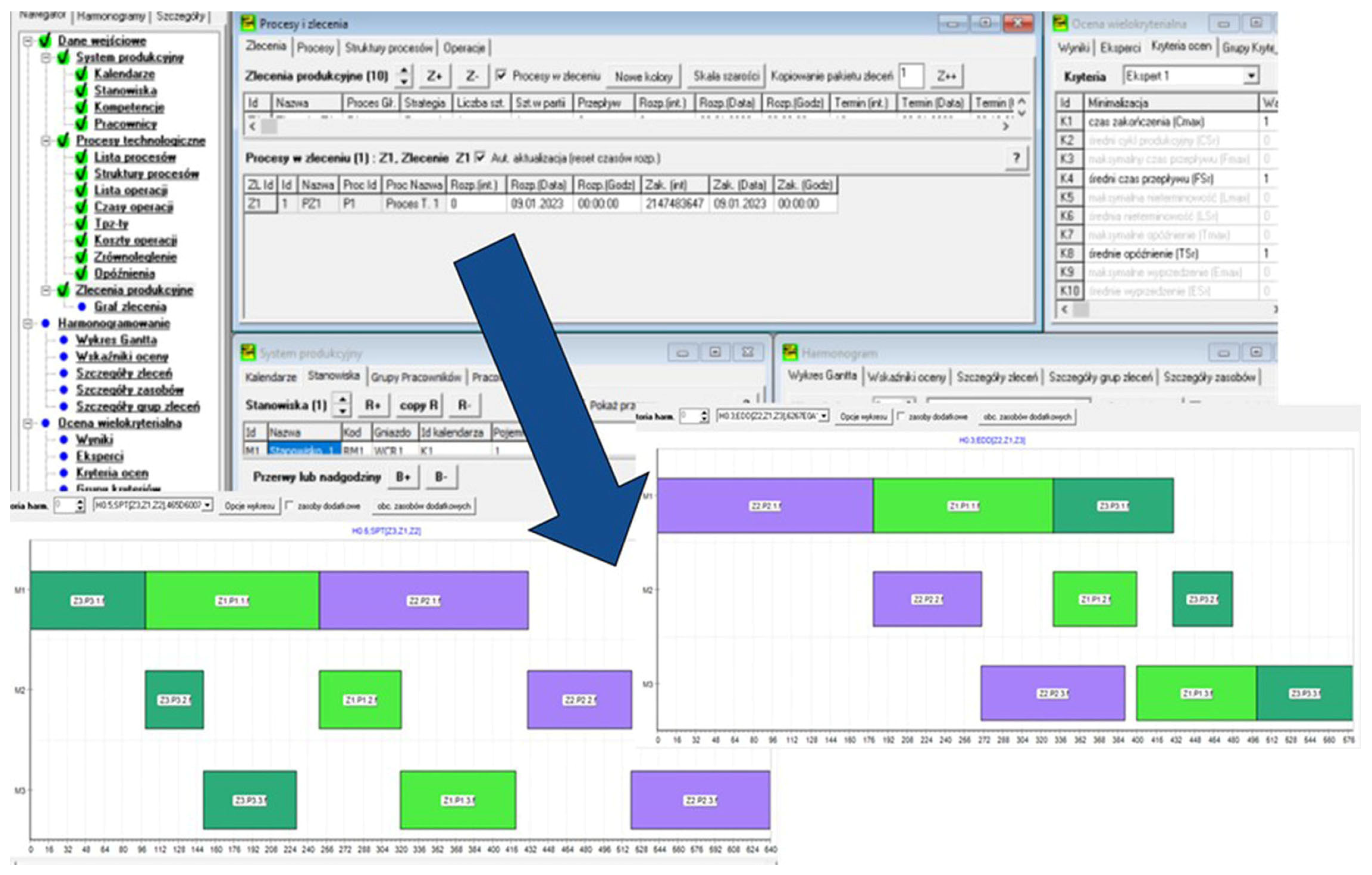Enable zasoby dodatkowe checkbox in lower-left chart

tap(289, 506)
